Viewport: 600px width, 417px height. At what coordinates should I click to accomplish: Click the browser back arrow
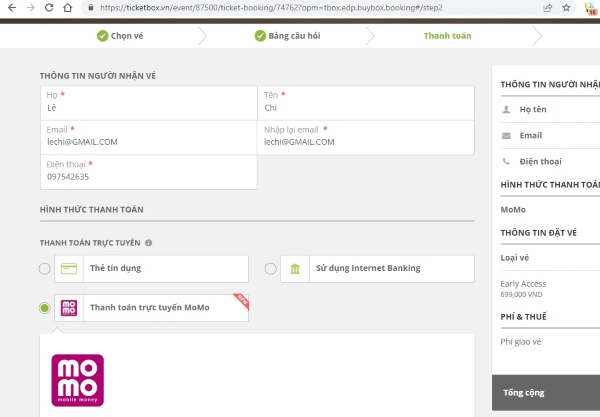coord(11,7)
